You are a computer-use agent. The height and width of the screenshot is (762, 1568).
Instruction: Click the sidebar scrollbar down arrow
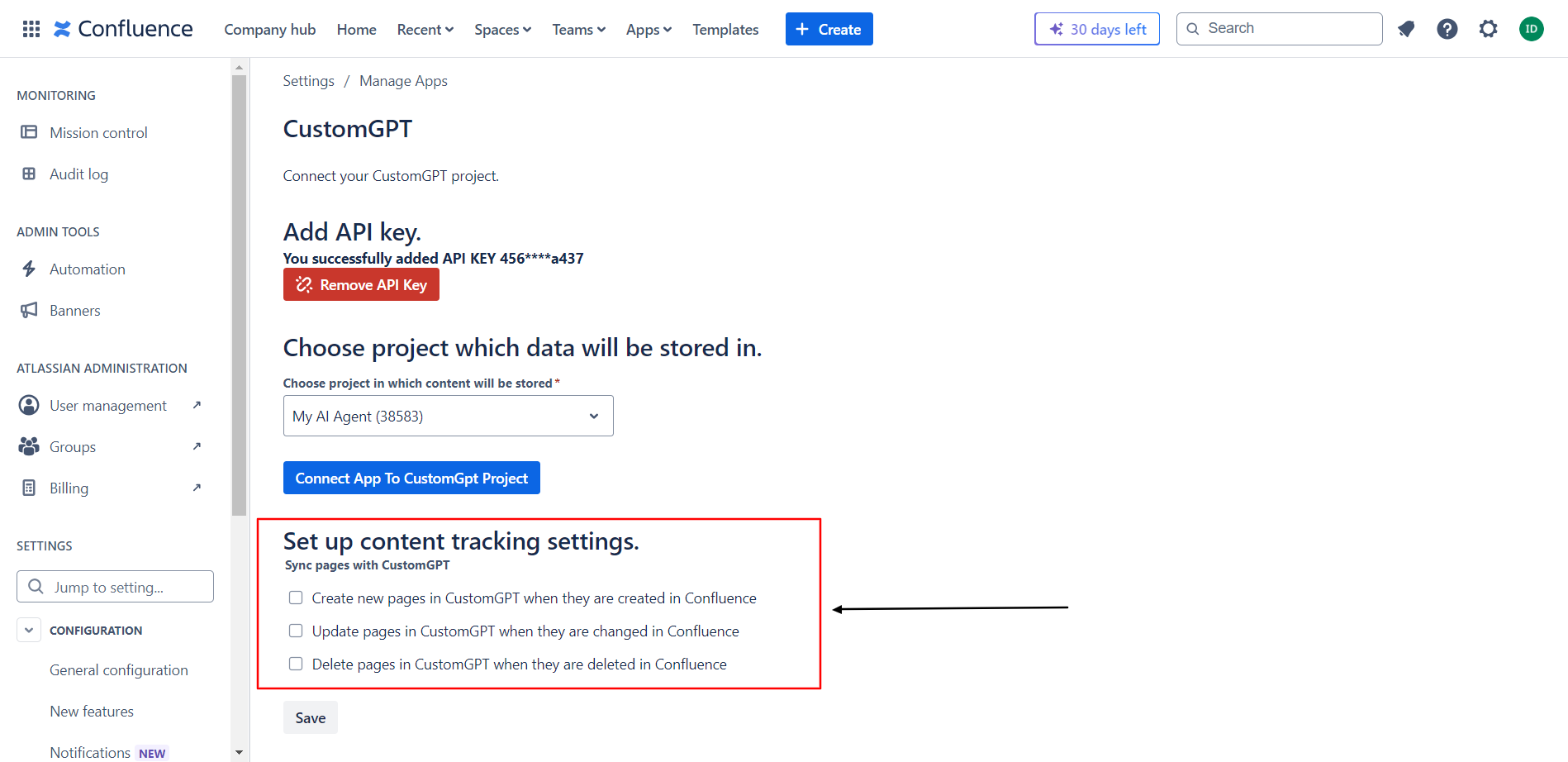240,753
